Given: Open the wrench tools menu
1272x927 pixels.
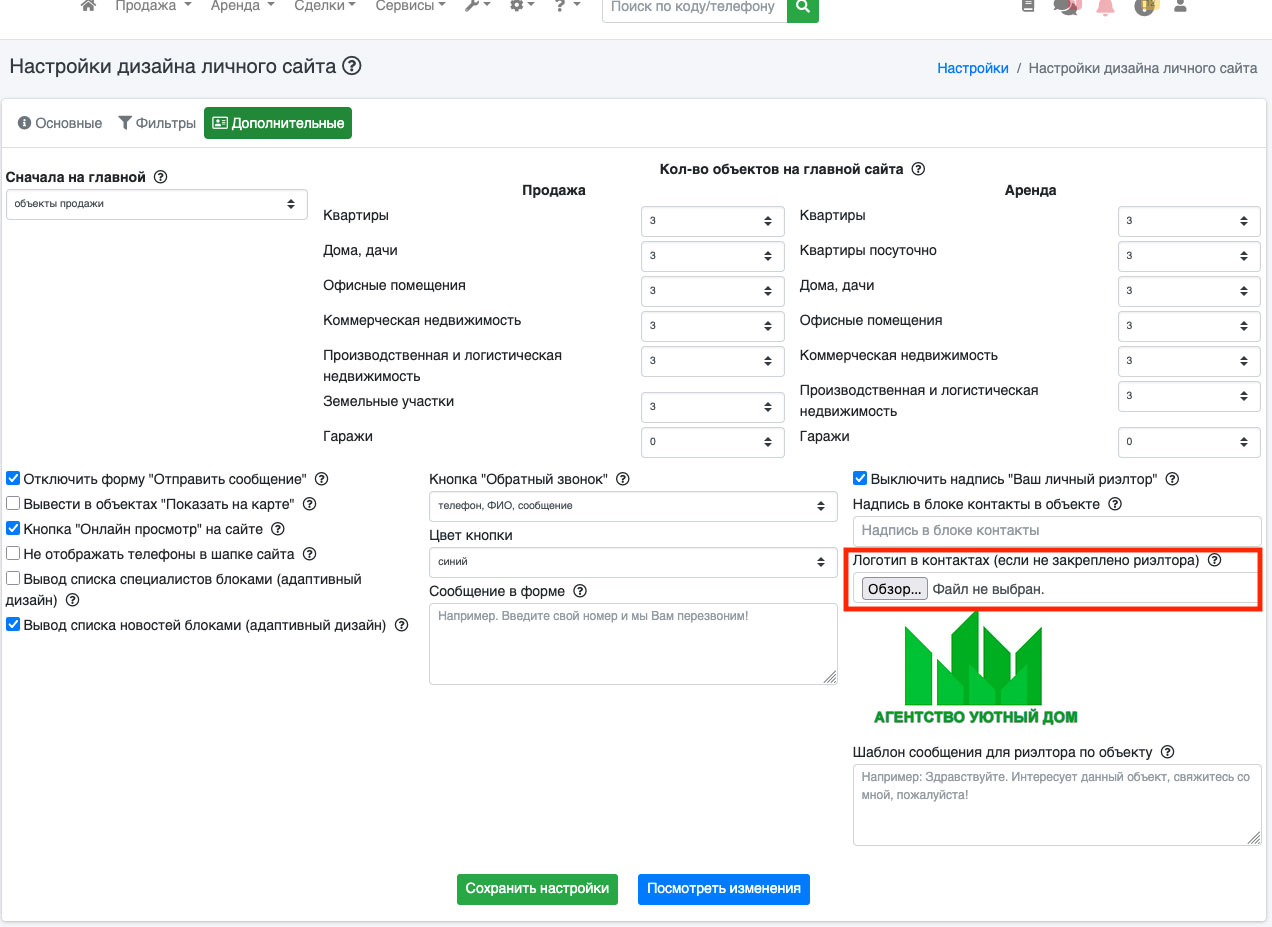Looking at the screenshot, I should pyautogui.click(x=477, y=6).
